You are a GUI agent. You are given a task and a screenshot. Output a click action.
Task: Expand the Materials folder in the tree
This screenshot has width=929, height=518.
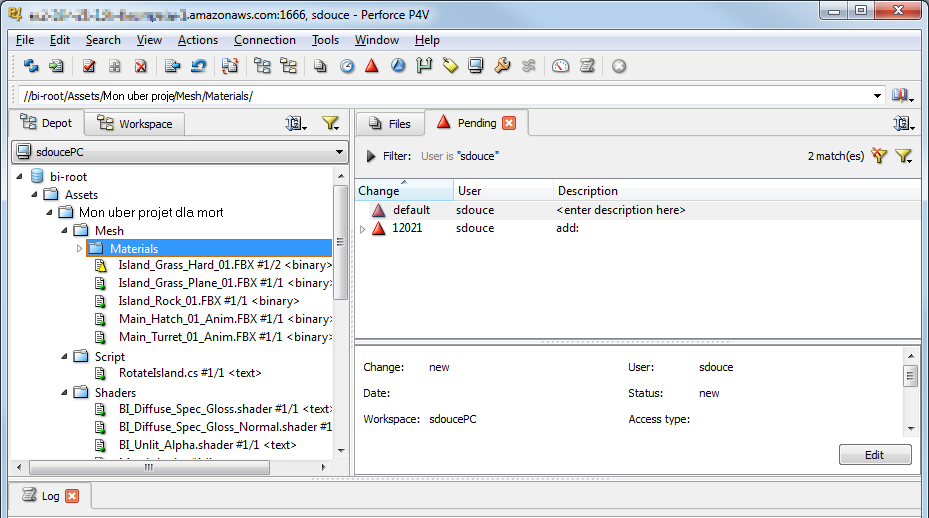coord(80,248)
